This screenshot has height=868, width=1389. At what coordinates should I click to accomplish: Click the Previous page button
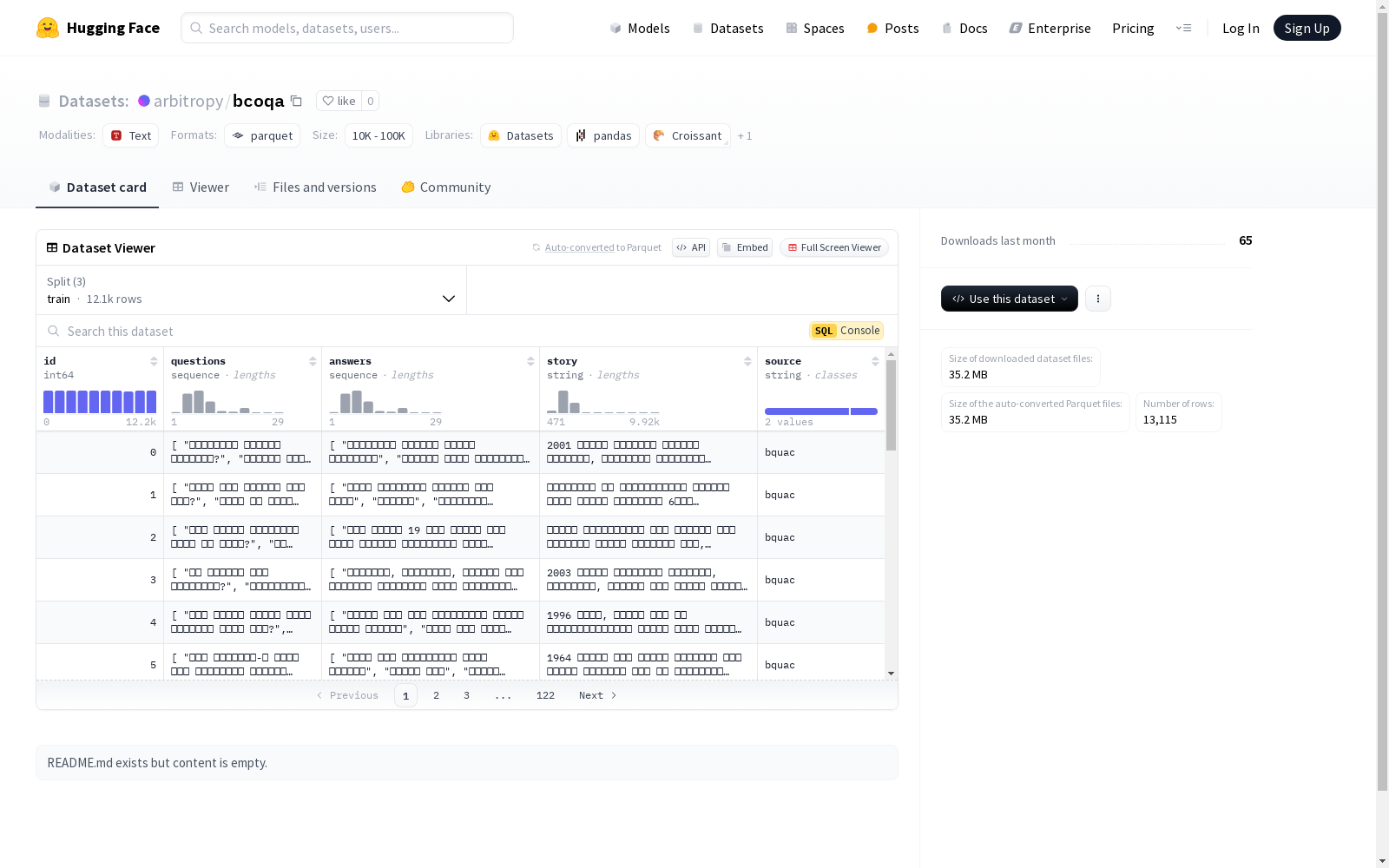347,695
